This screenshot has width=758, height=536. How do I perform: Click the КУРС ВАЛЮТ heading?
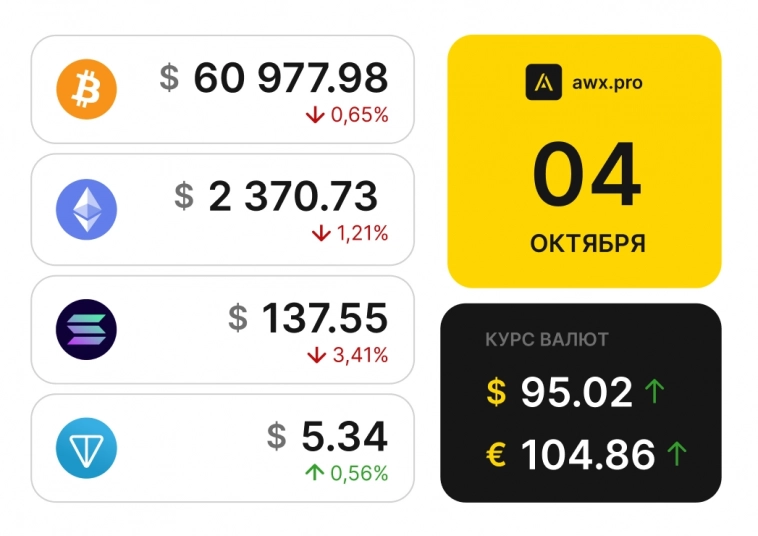(547, 340)
